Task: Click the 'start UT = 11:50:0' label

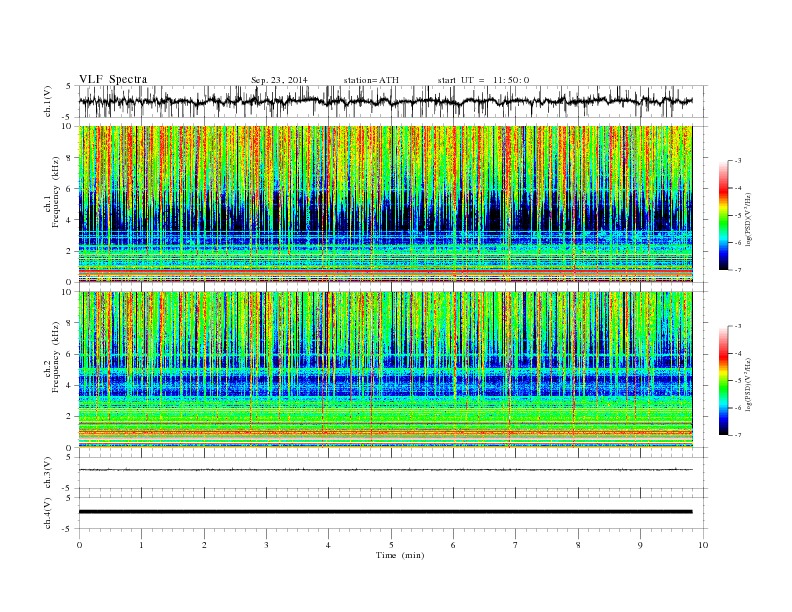Action: 483,80
